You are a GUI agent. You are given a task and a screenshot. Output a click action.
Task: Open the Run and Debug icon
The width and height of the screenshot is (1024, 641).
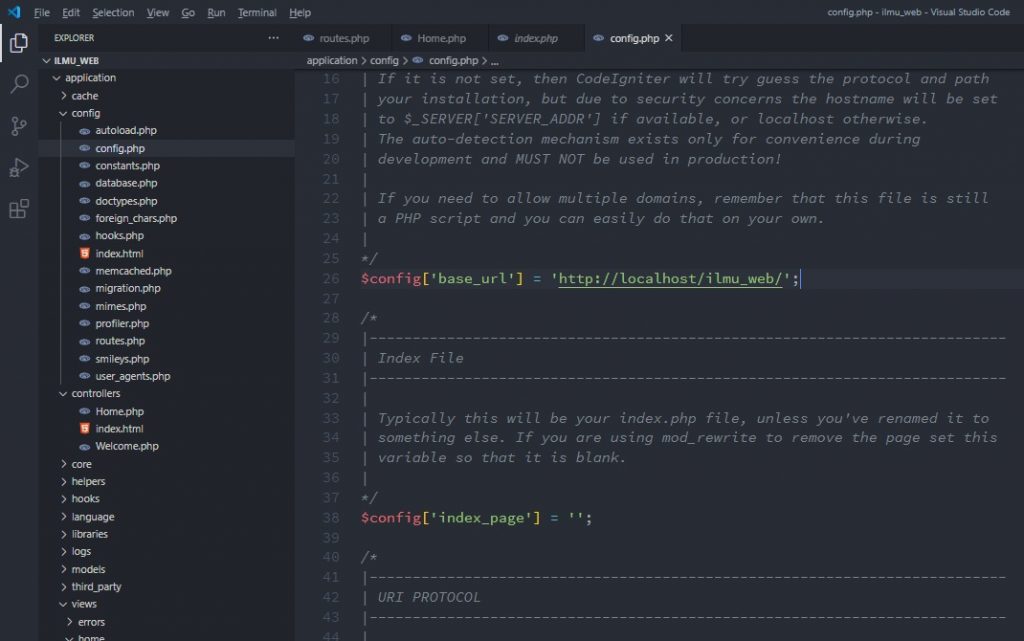pyautogui.click(x=18, y=167)
